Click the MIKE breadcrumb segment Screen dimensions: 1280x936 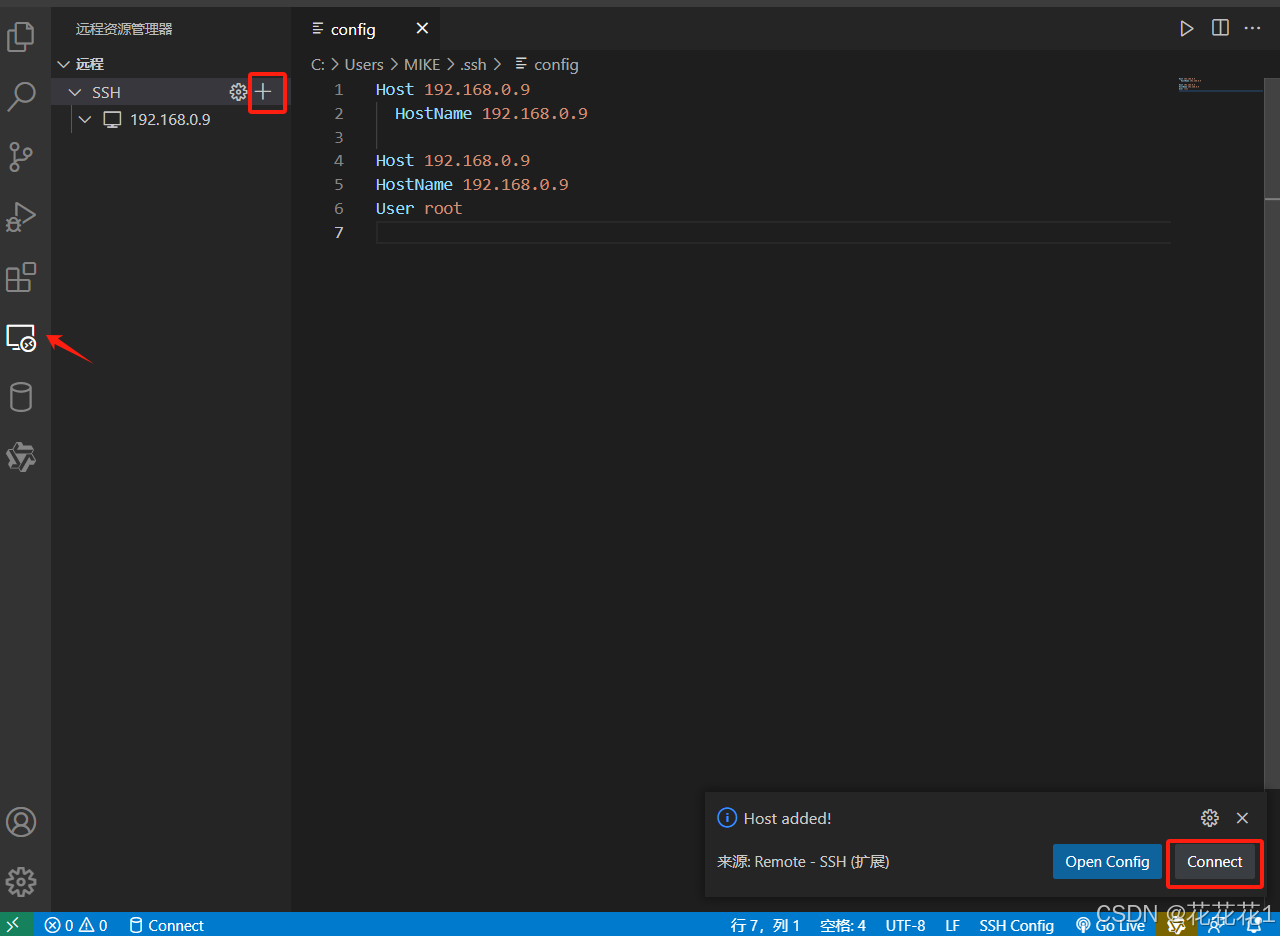click(x=422, y=64)
